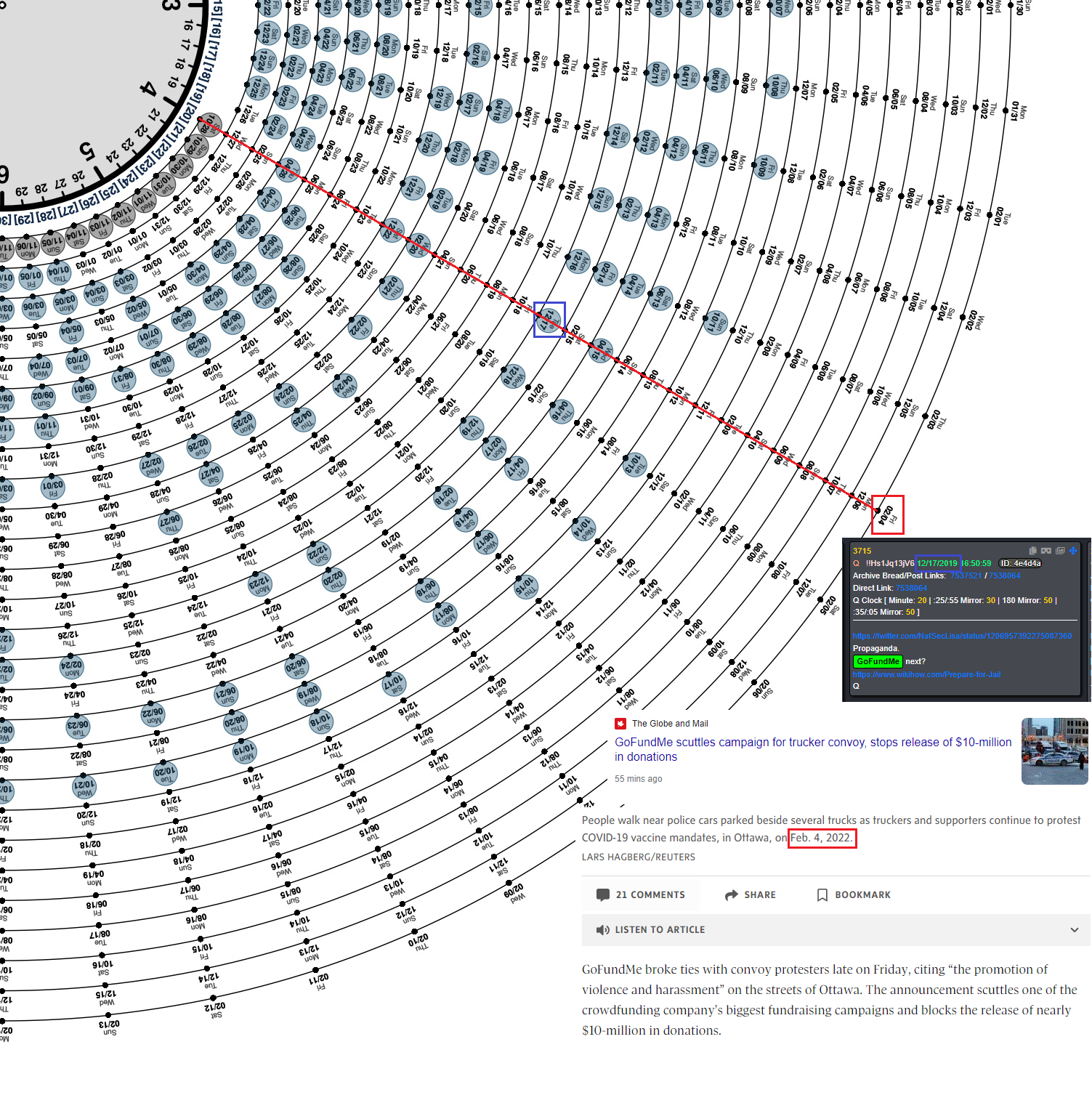Click the ID: 4e4d4a badge
Screen dimensions: 1092x1095
[x=1020, y=563]
